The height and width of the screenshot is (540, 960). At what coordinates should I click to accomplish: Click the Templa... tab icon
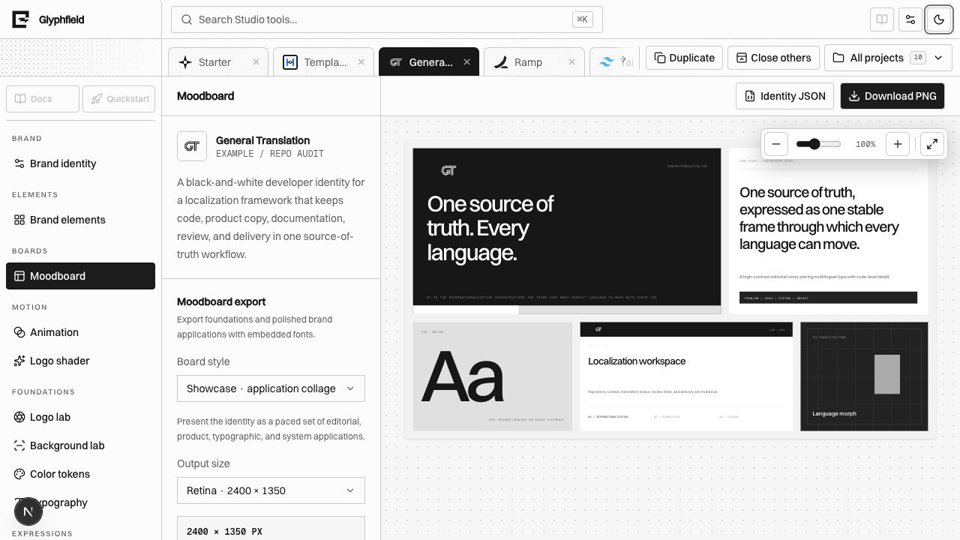(x=290, y=62)
